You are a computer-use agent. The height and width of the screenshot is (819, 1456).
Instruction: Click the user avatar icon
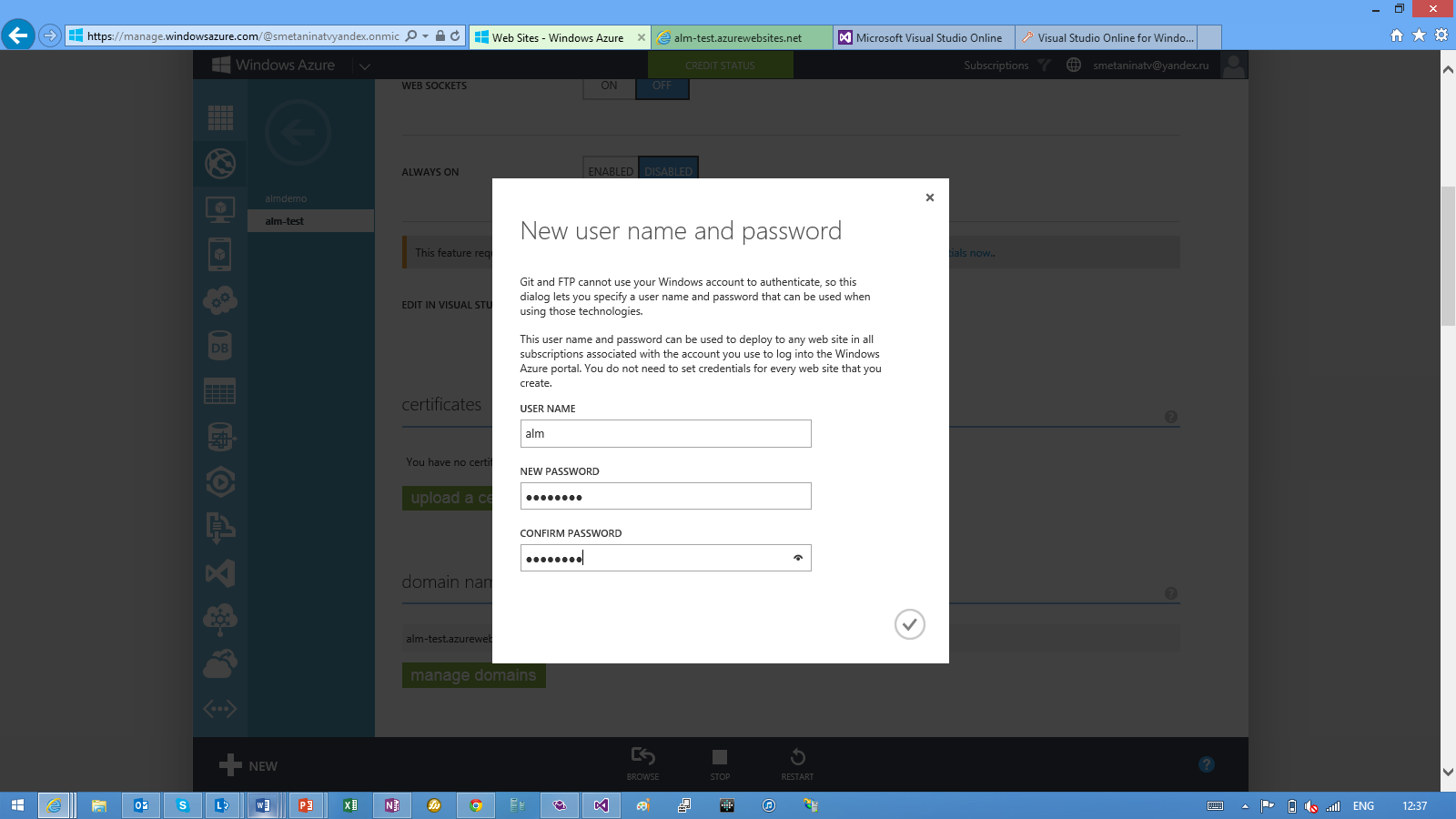[1234, 66]
